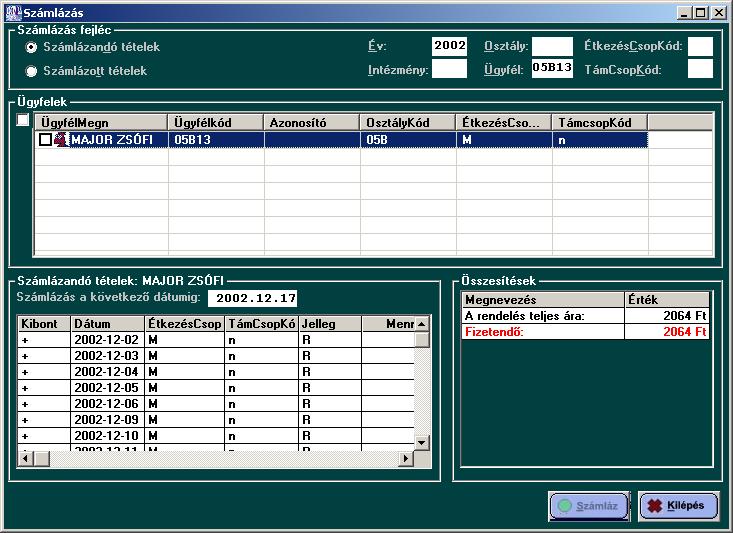Click the horizontal scrollbar right arrow
Image resolution: width=733 pixels, height=533 pixels.
pyautogui.click(x=406, y=458)
